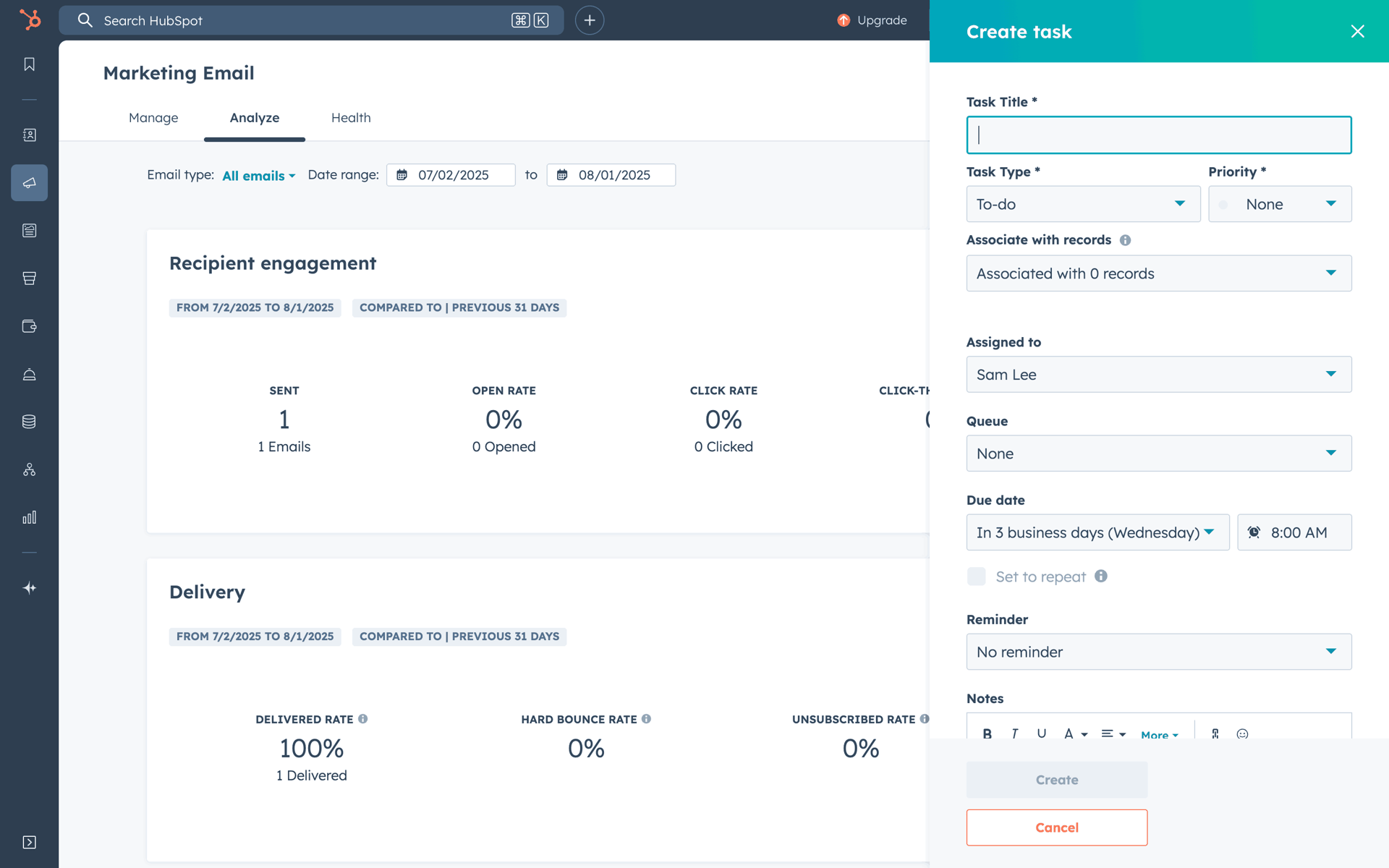Switch to the Manage tab
Image resolution: width=1389 pixels, height=868 pixels.
click(153, 118)
